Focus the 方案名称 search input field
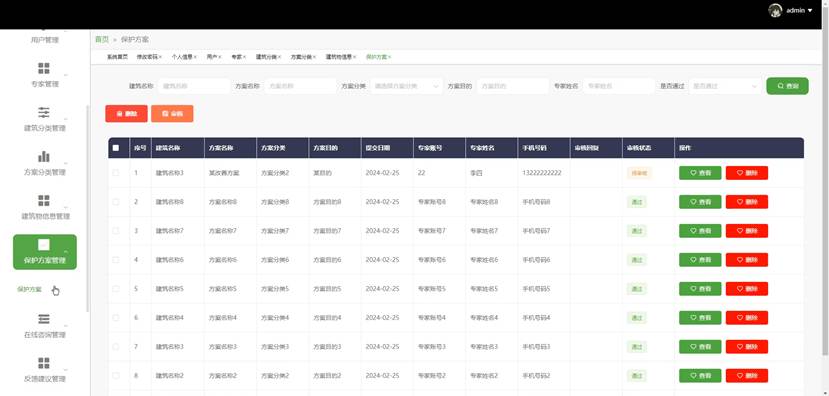 pos(300,86)
